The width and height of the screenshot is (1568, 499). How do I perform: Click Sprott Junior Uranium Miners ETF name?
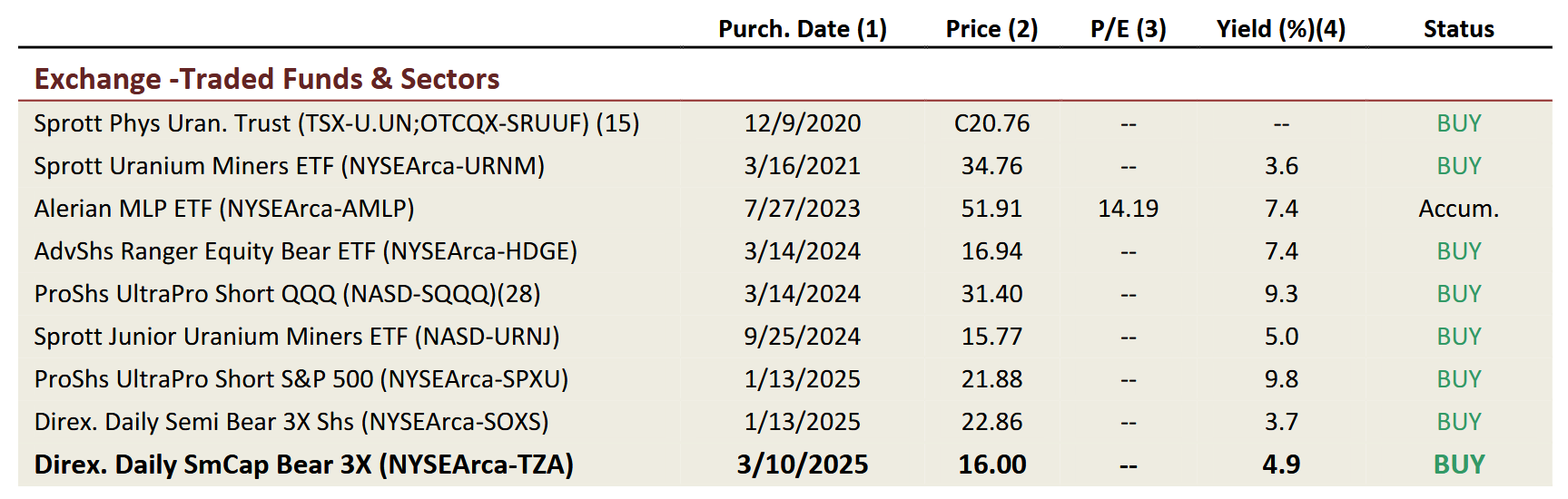pos(296,337)
